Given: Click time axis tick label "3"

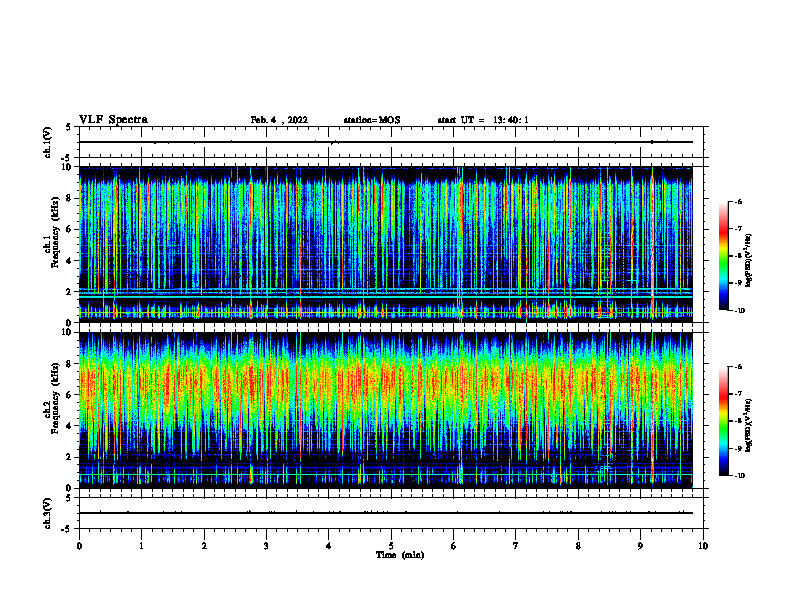Looking at the screenshot, I should [266, 546].
